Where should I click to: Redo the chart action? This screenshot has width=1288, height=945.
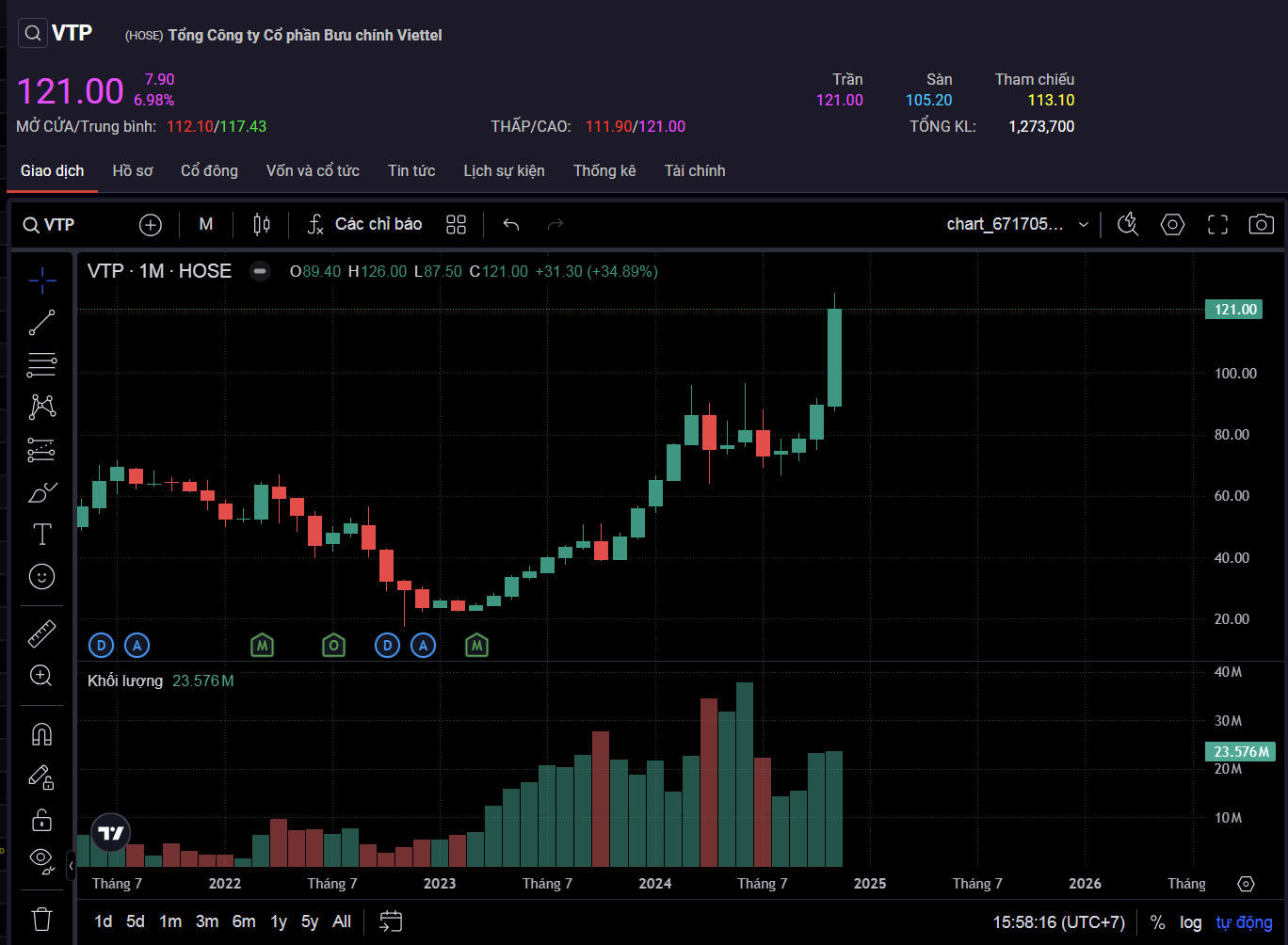pos(555,225)
